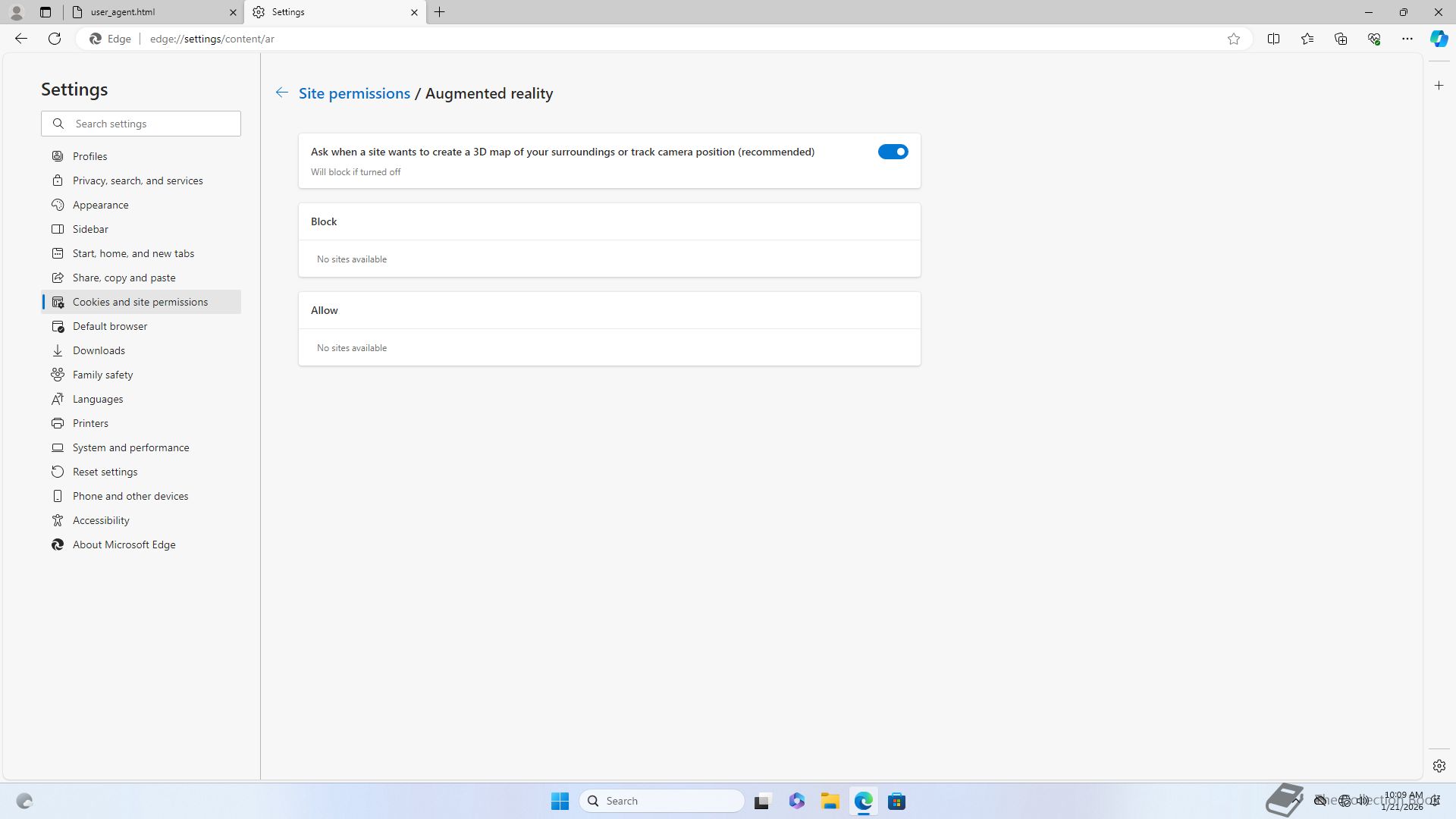
Task: Open Settings and more ellipsis menu
Action: pos(1407,39)
